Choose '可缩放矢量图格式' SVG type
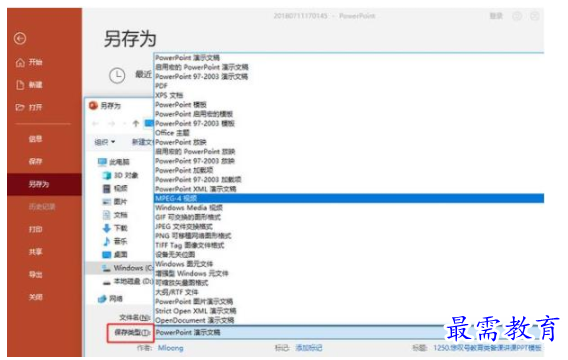 (x=181, y=283)
